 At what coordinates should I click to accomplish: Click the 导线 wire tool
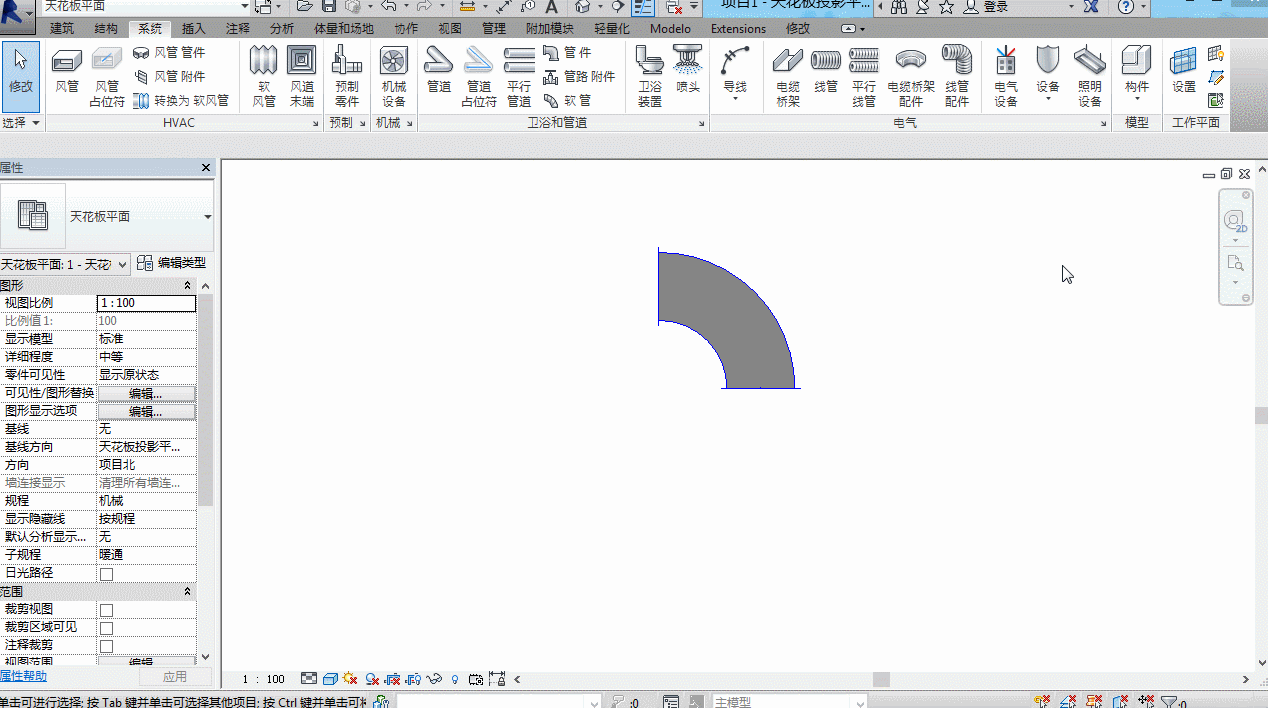735,73
